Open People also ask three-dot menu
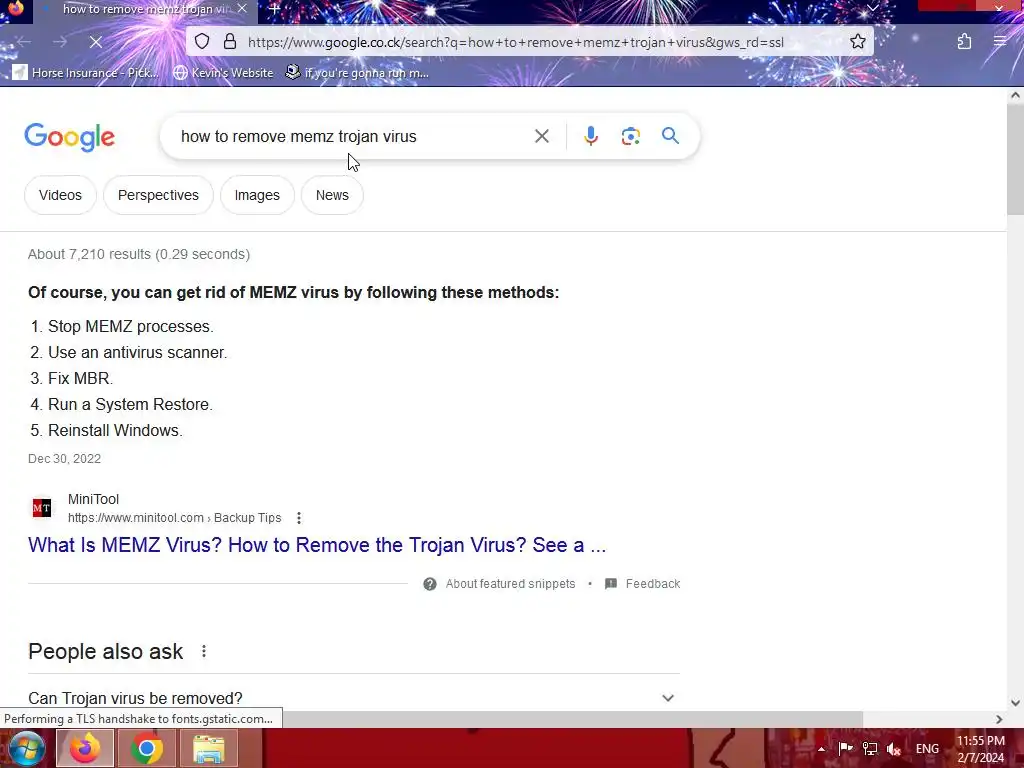This screenshot has width=1024, height=768. (204, 651)
